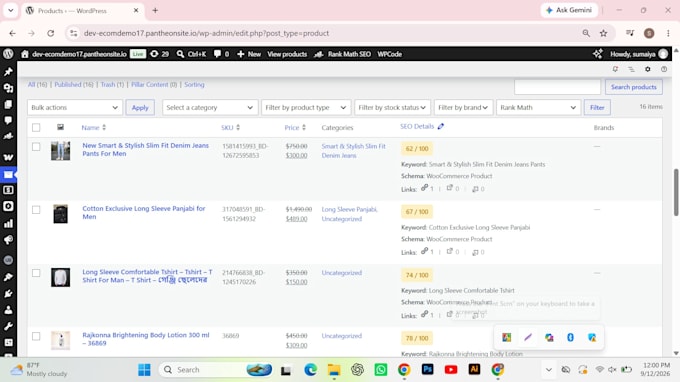The image size is (680, 382).
Task: Open the Bulk actions dropdown
Action: point(75,108)
